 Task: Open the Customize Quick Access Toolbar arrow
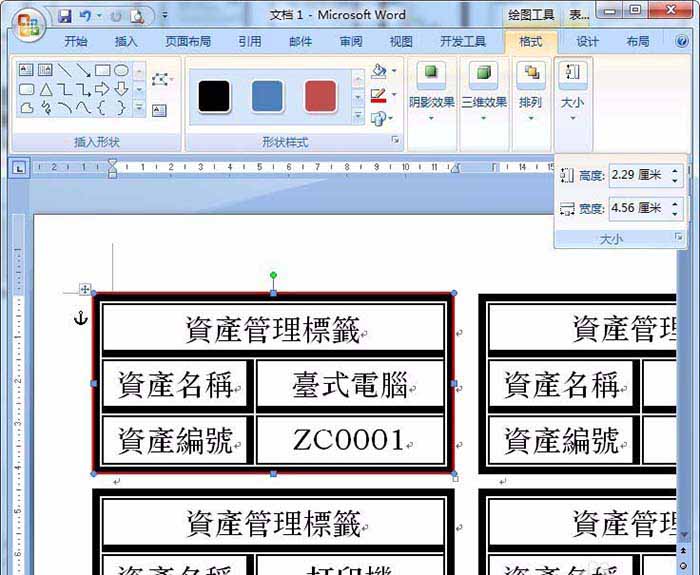tap(165, 16)
